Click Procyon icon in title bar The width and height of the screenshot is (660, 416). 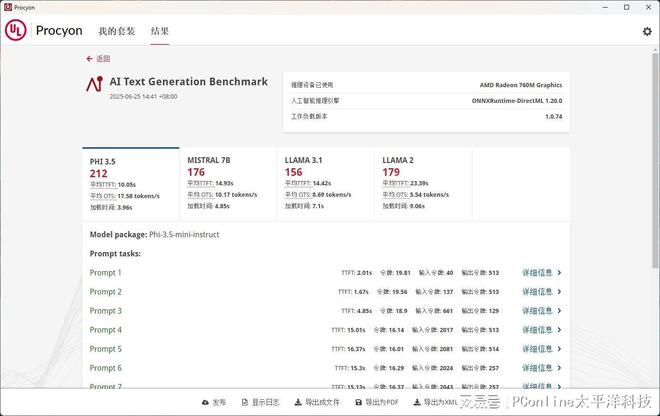8,7
